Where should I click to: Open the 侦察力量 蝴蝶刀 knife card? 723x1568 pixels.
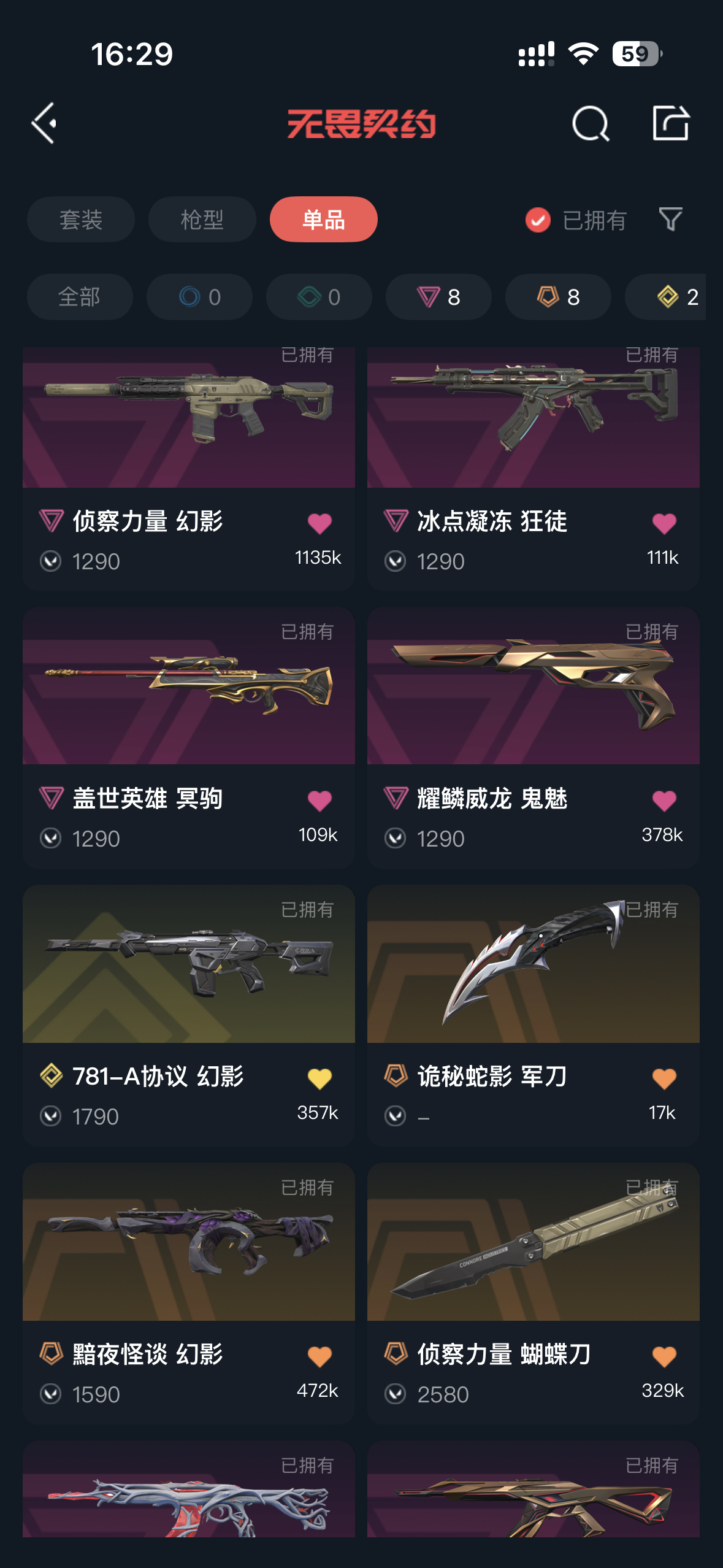534,1293
